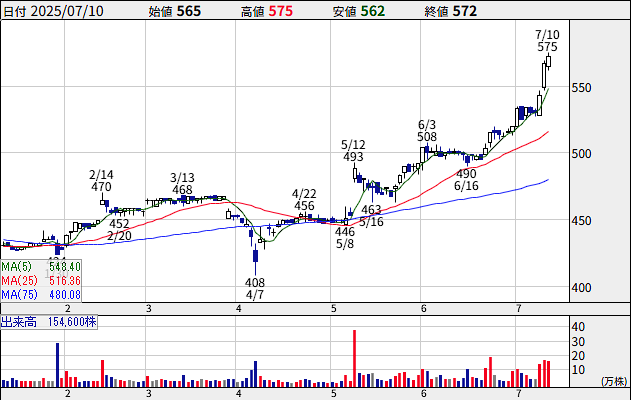This screenshot has width=631, height=400.
Task: Click the 7/10 575 high annotation
Action: [x=547, y=41]
